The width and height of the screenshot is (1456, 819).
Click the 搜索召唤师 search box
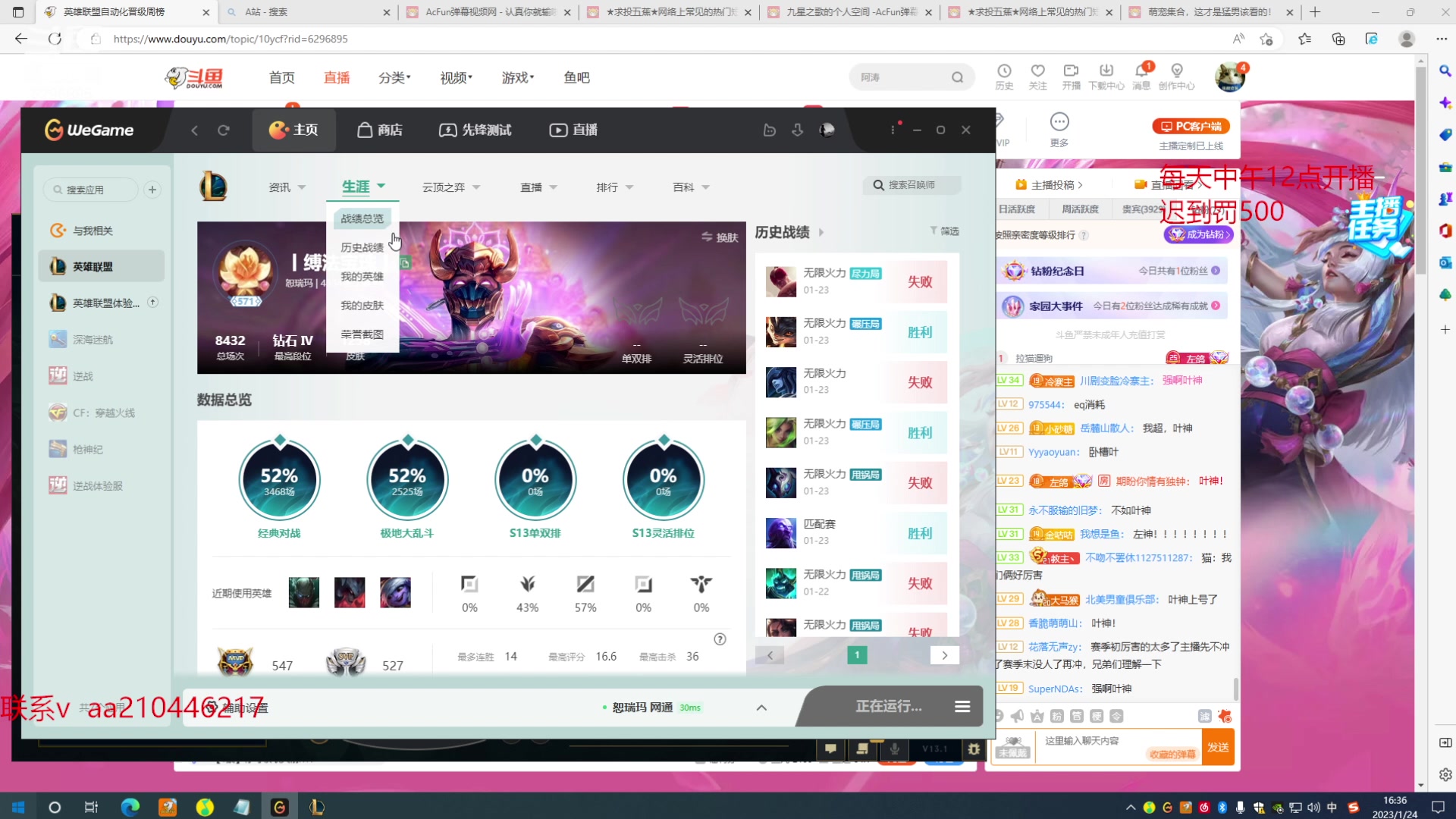click(912, 185)
